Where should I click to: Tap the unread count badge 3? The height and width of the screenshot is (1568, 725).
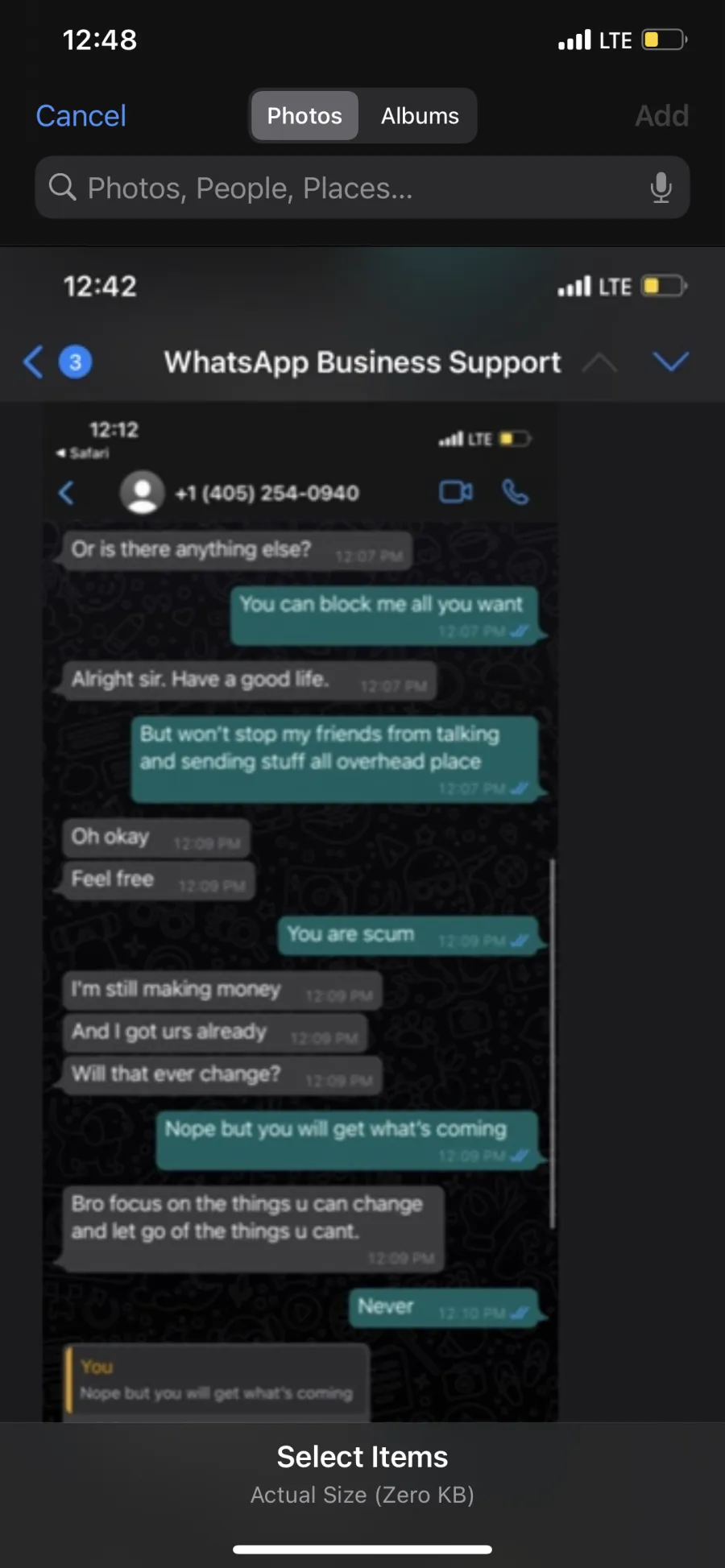[76, 362]
